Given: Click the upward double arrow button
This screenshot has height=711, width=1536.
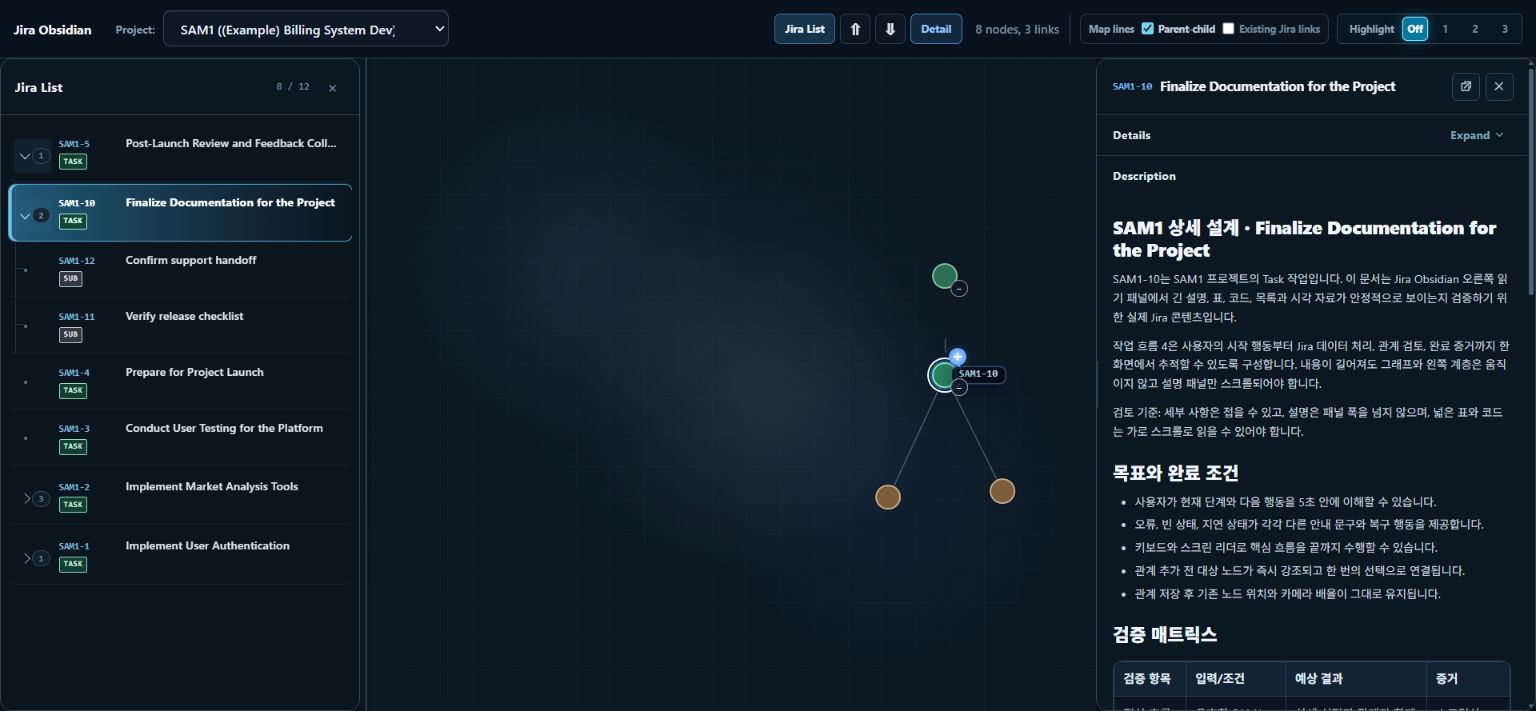Looking at the screenshot, I should click(855, 29).
